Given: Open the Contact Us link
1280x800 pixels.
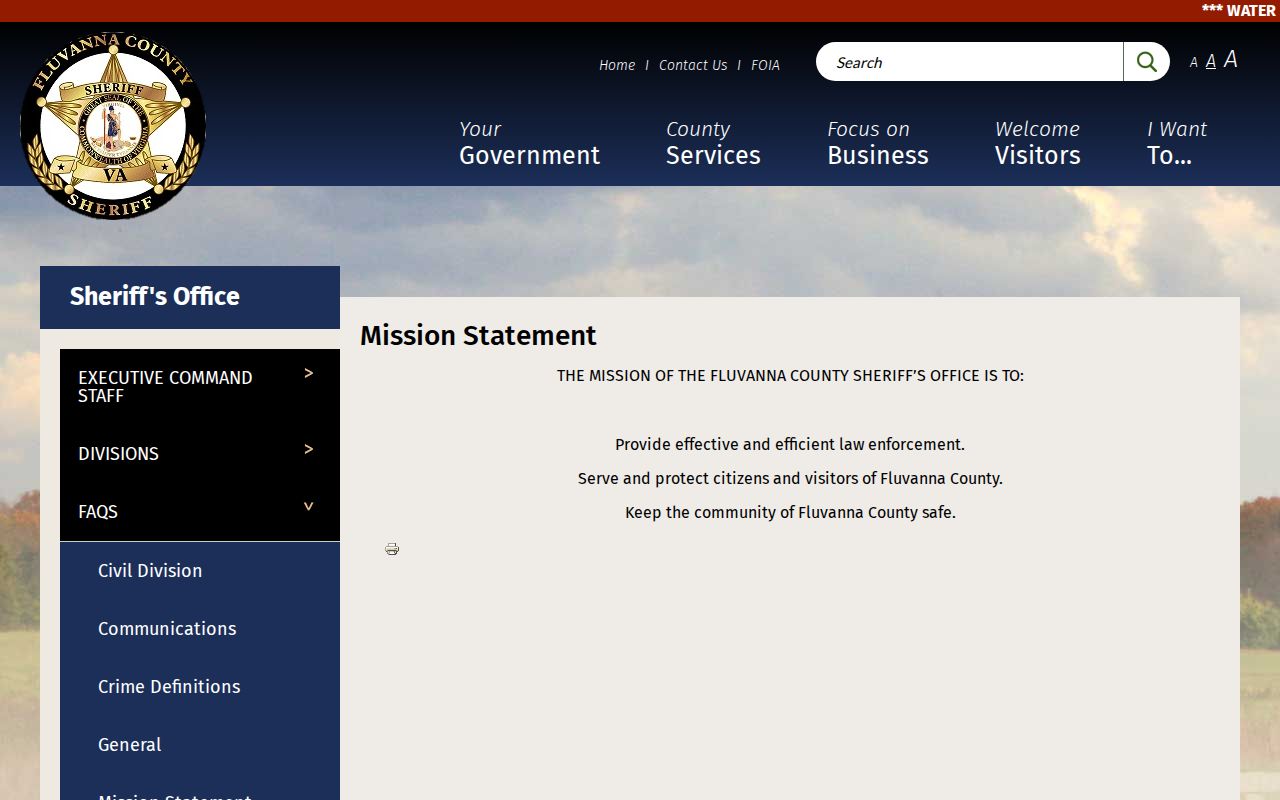Looking at the screenshot, I should coord(693,65).
